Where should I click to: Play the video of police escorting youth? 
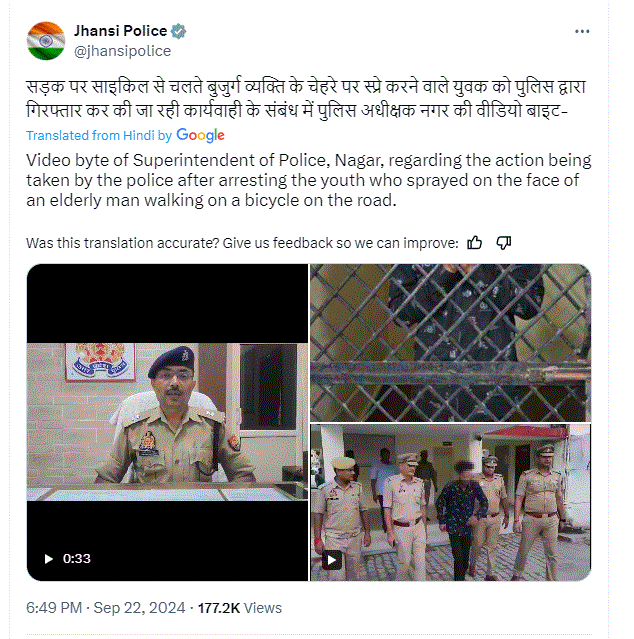332,560
